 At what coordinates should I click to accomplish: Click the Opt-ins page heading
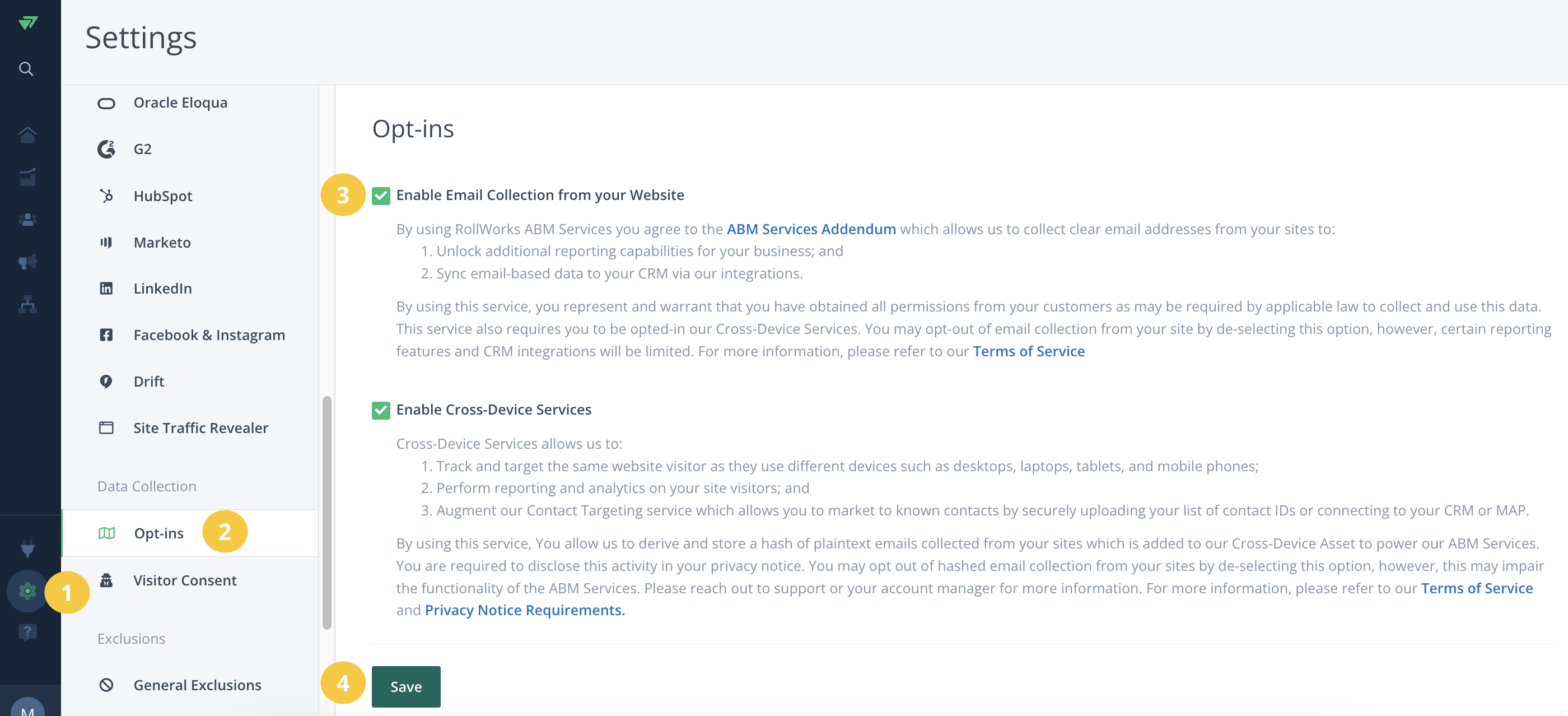click(413, 129)
